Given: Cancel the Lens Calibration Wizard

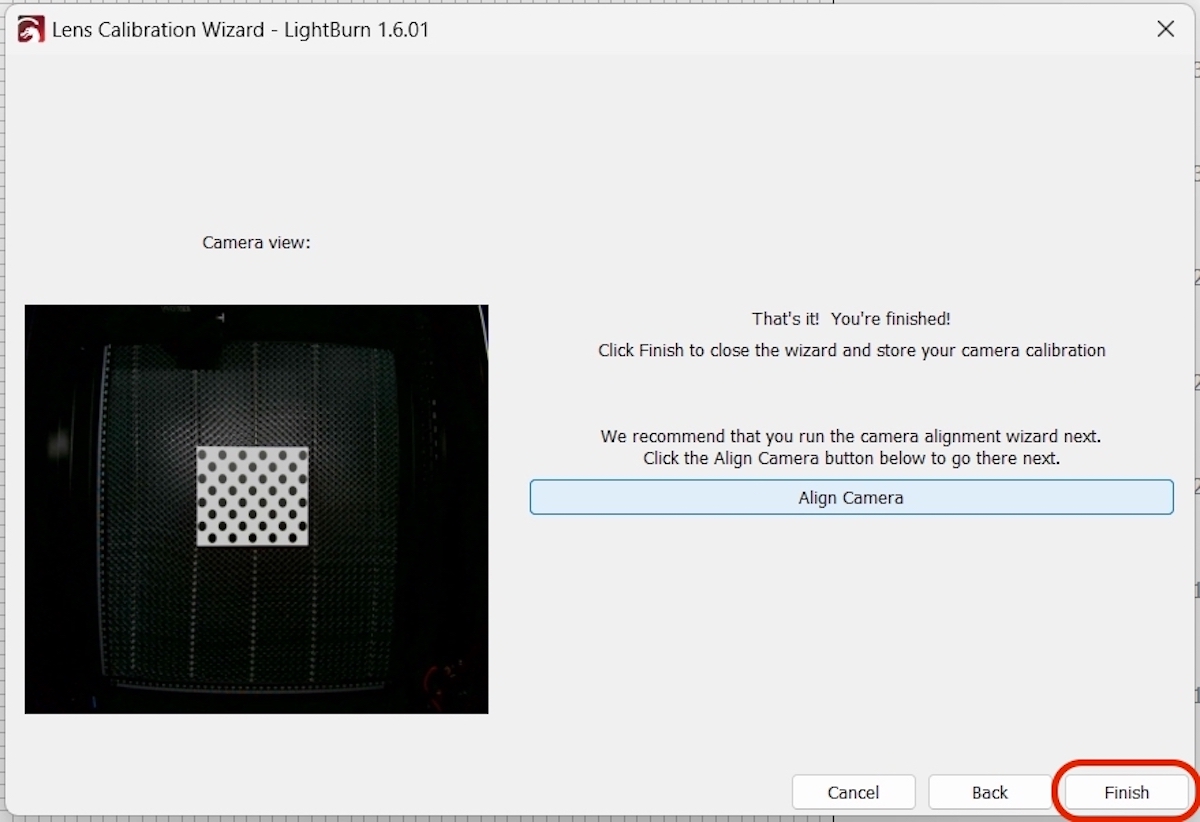Looking at the screenshot, I should [x=853, y=793].
